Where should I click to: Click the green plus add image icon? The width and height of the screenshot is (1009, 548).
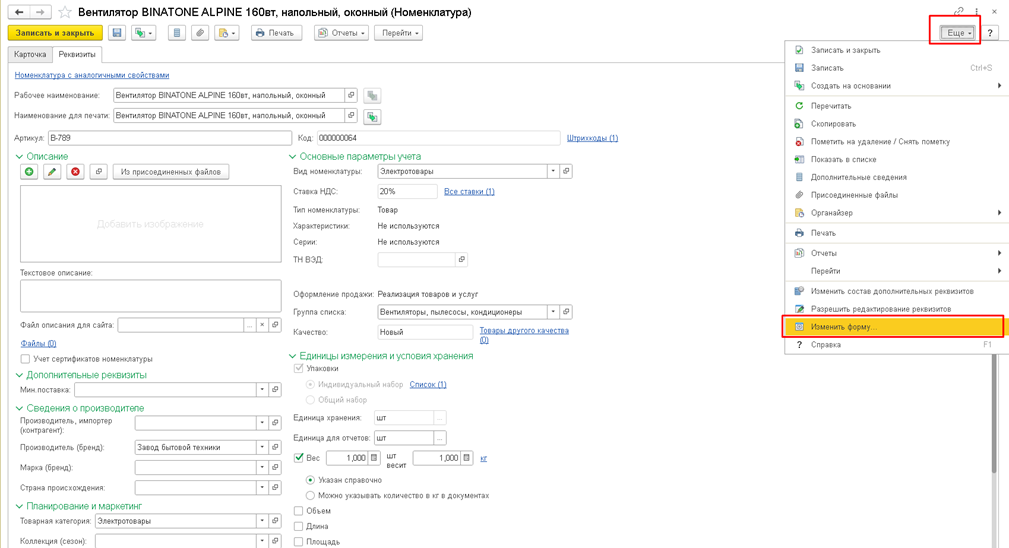(x=29, y=172)
